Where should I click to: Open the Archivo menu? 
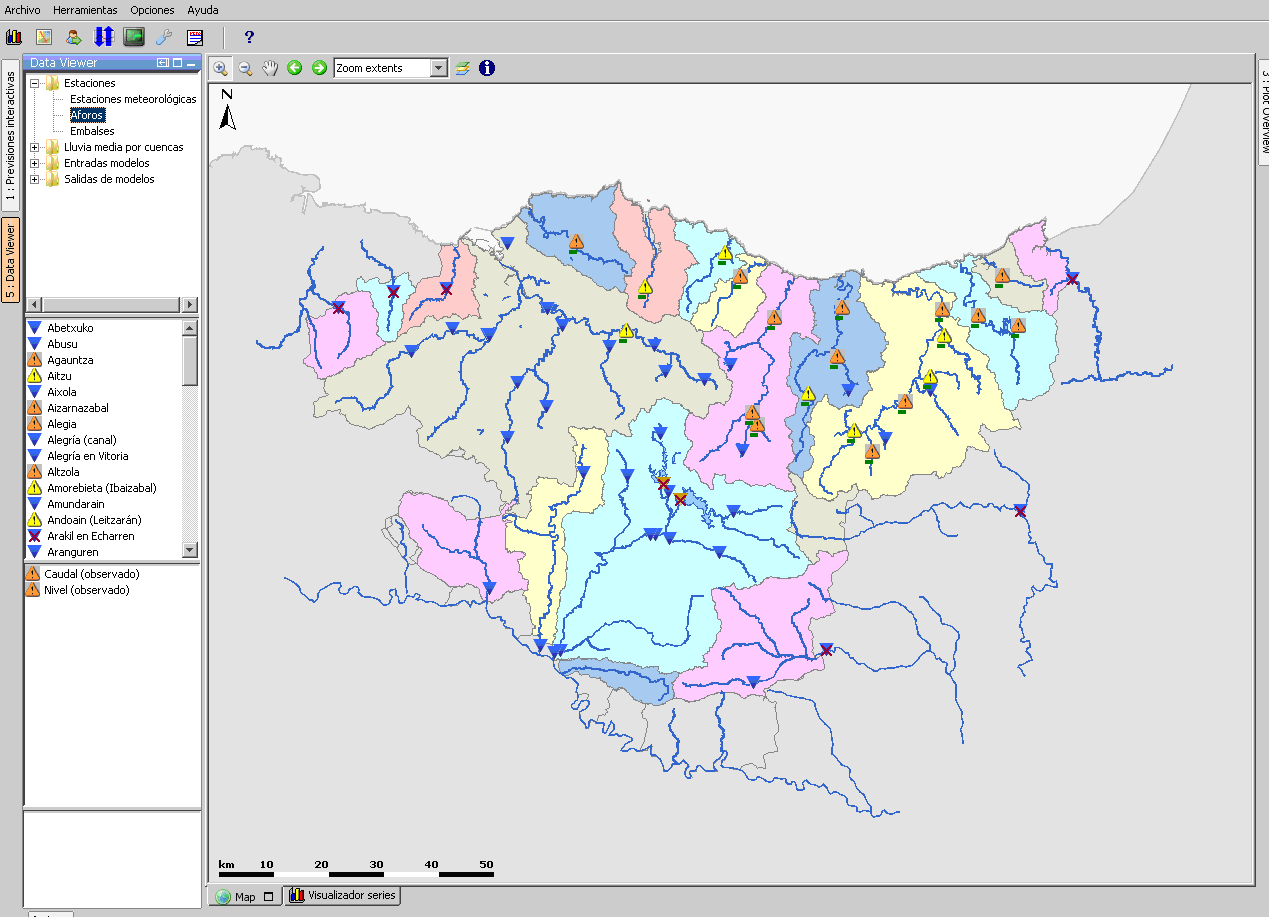click(x=23, y=10)
